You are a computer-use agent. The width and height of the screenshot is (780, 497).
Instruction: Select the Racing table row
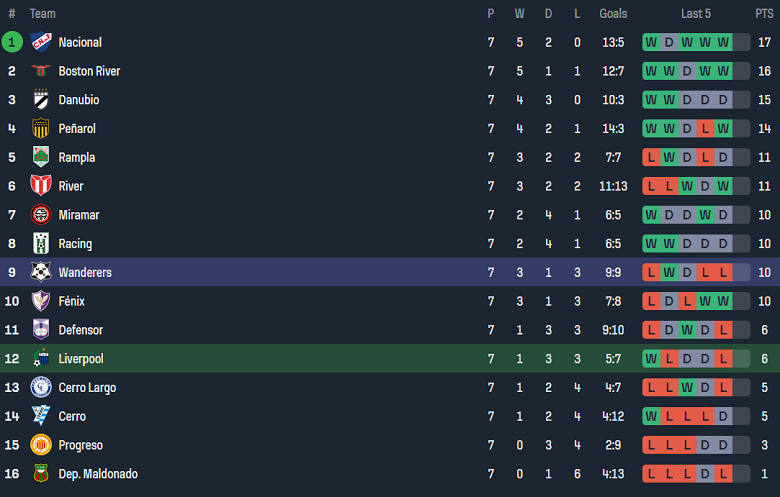[x=390, y=244]
